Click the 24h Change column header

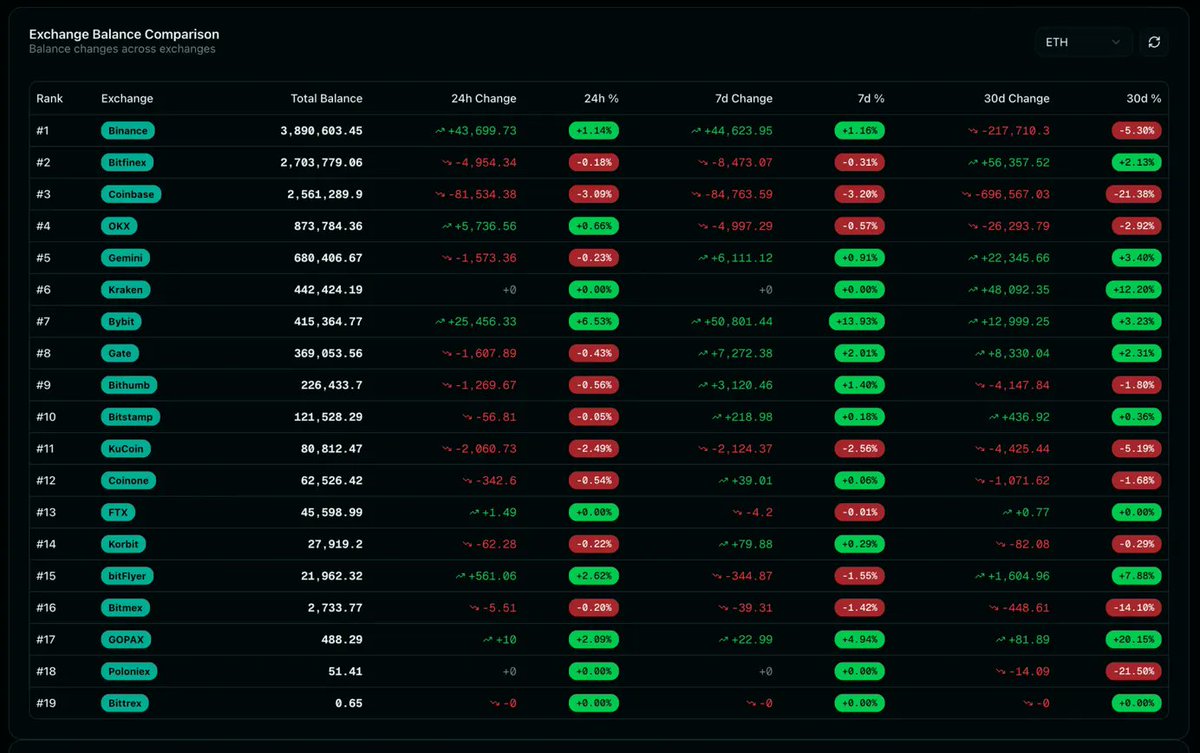click(x=484, y=99)
